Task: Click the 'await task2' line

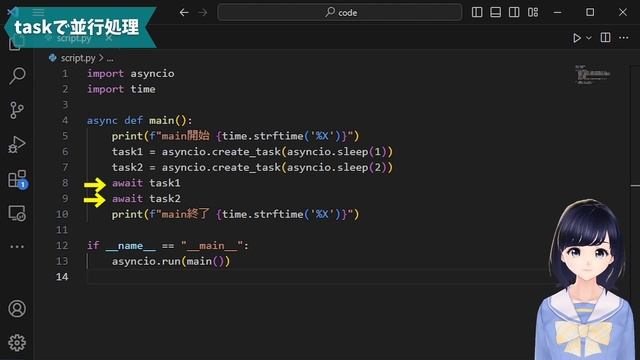Action: click(146, 198)
